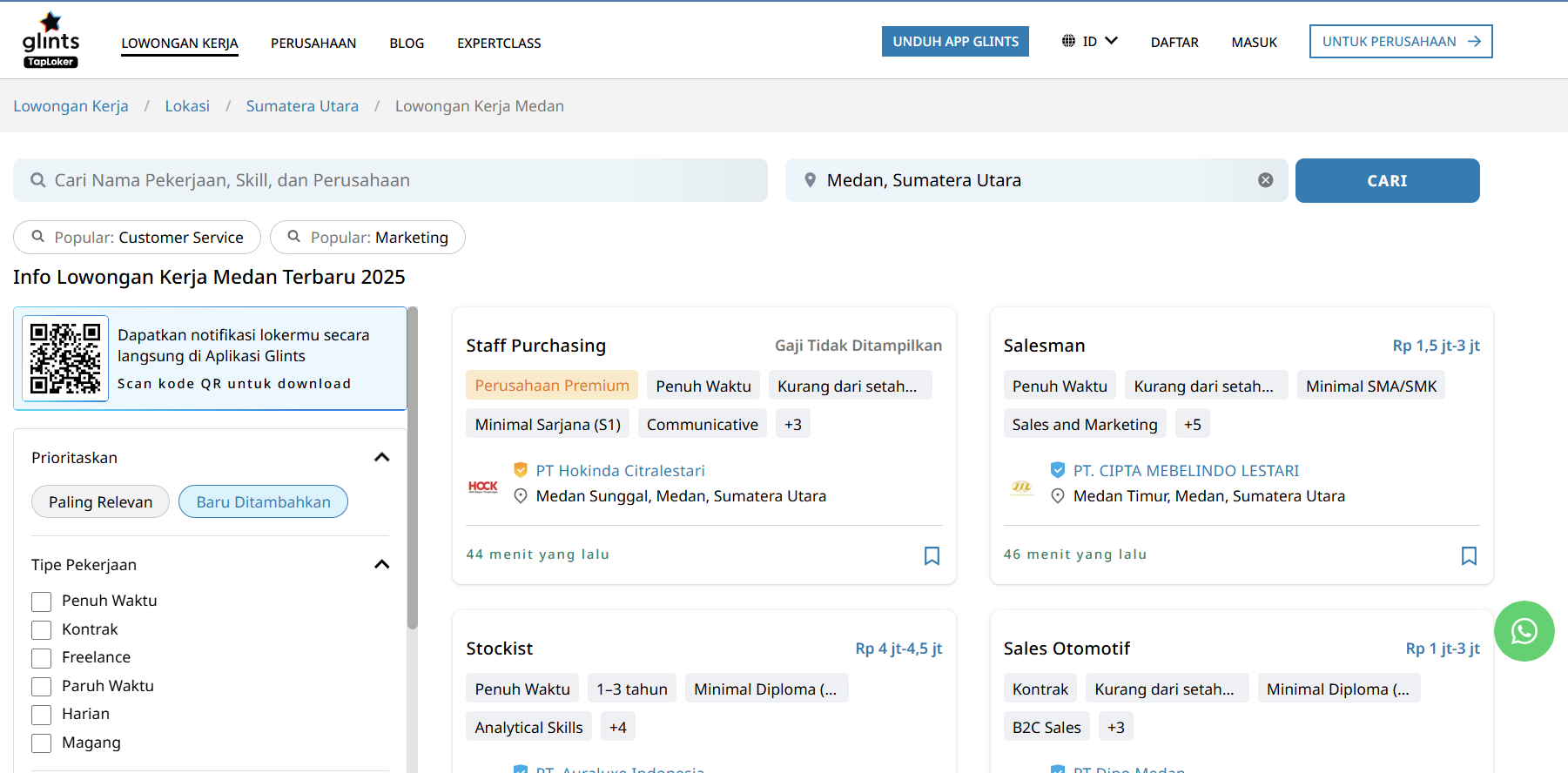Collapse the Tipe Pekerjaan section
The image size is (1568, 773).
coord(381,564)
